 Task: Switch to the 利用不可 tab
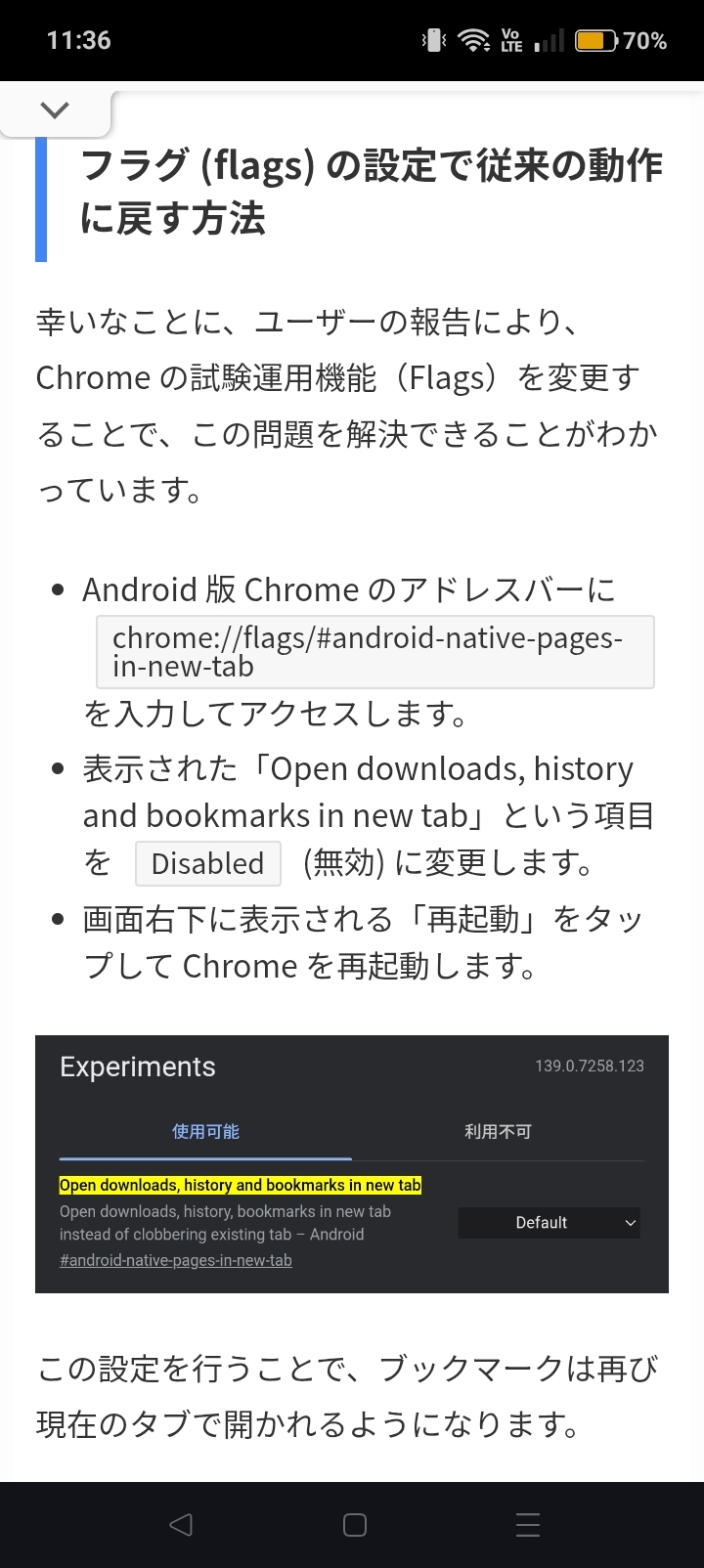[x=498, y=1132]
